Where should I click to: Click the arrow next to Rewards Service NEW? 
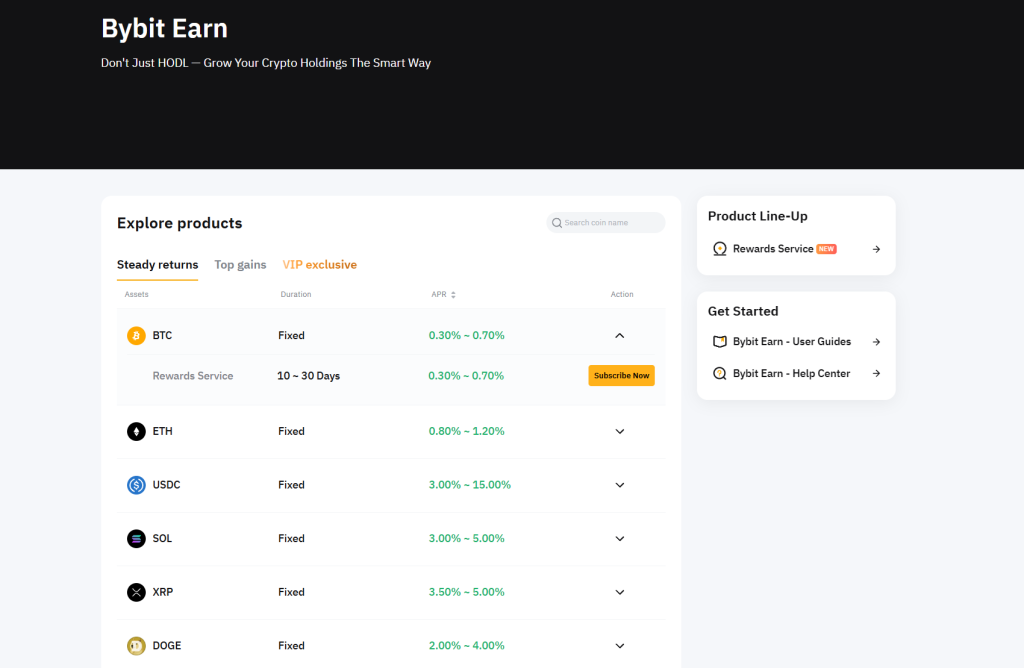click(876, 249)
